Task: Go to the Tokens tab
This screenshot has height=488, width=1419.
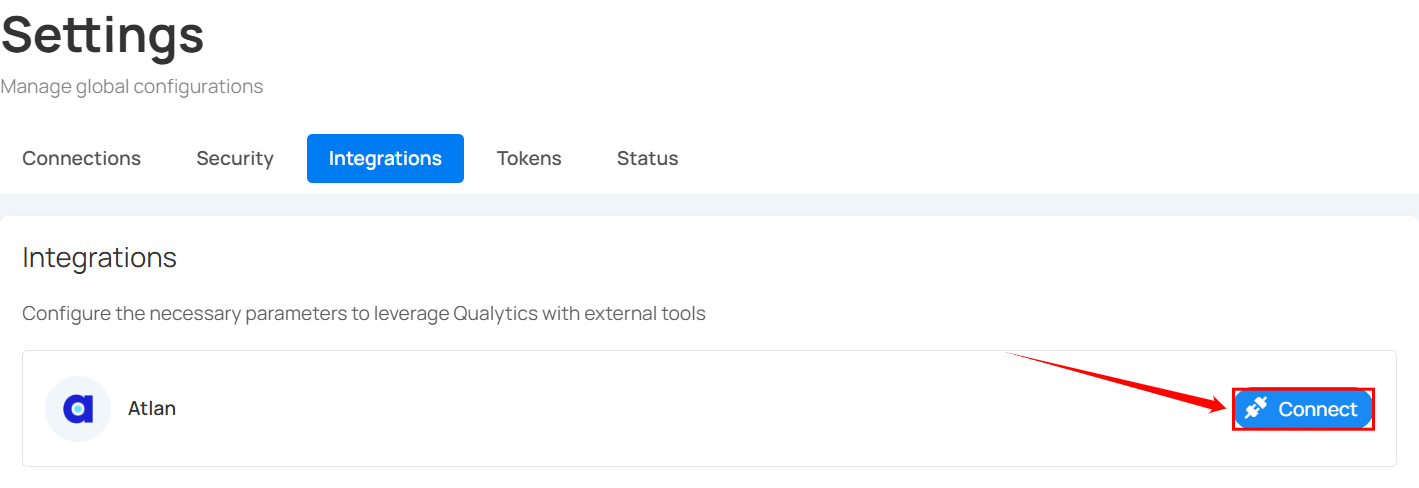Action: 529,158
